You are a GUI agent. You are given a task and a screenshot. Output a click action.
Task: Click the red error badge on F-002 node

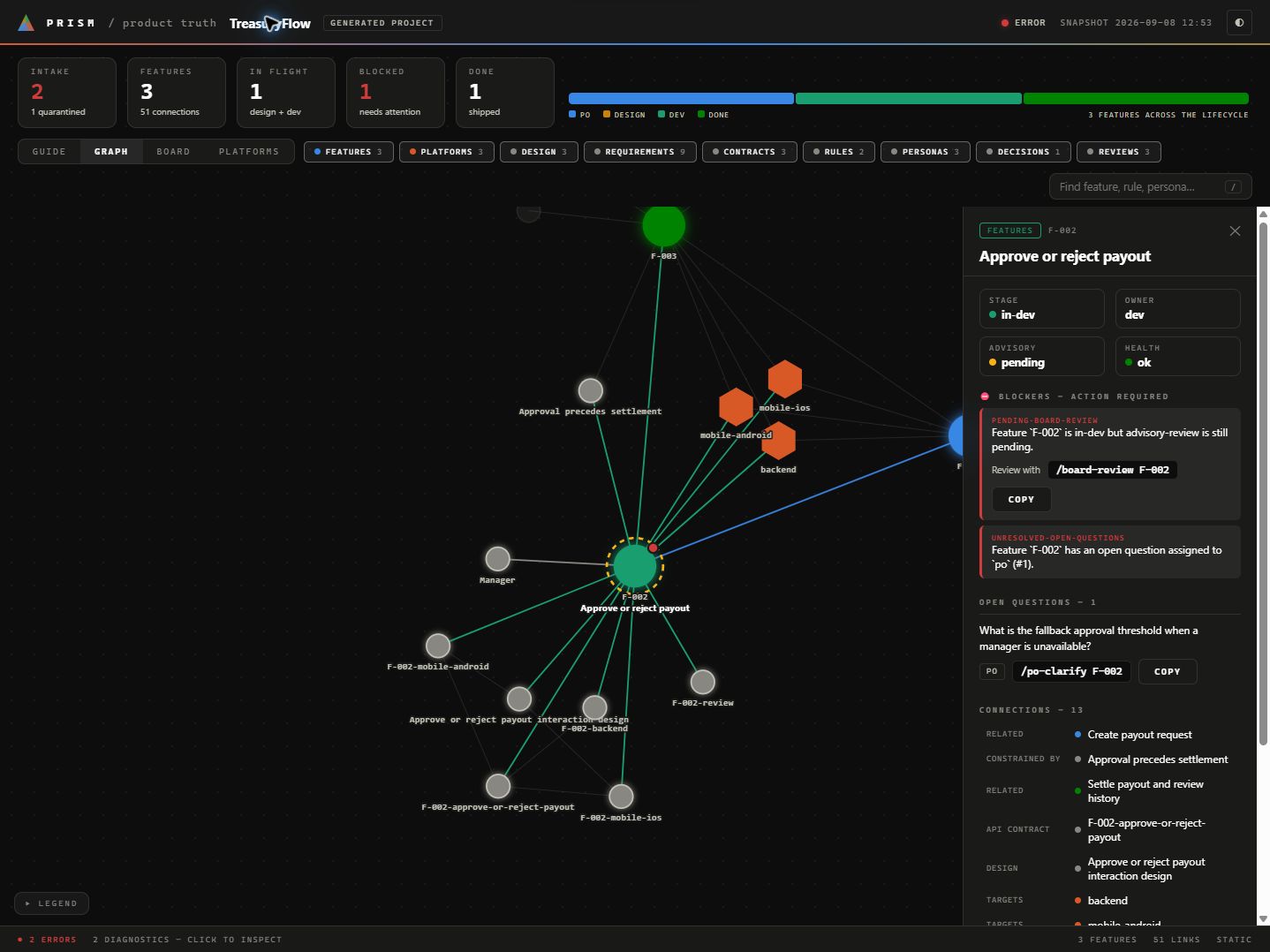tap(653, 548)
